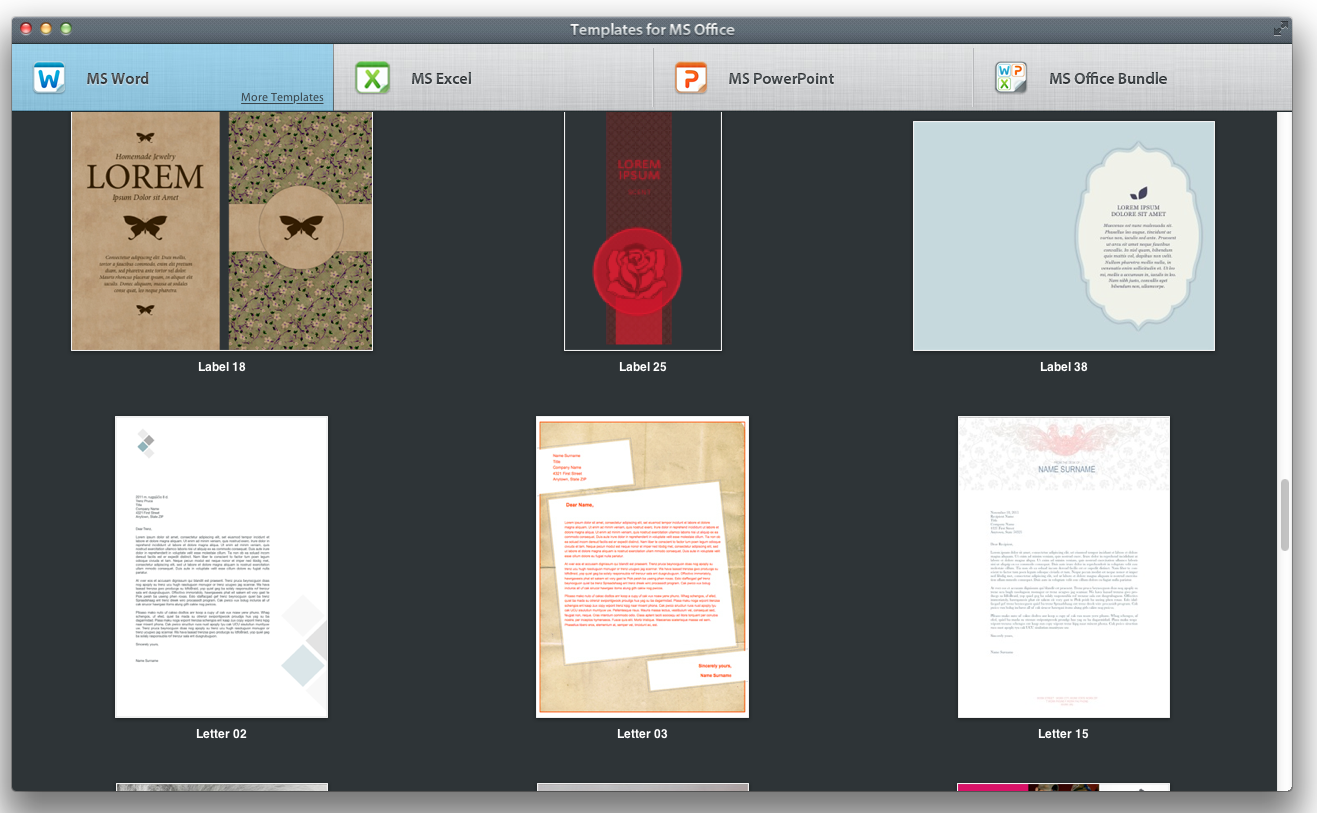Click the orange MS PowerPoint icon

point(691,78)
